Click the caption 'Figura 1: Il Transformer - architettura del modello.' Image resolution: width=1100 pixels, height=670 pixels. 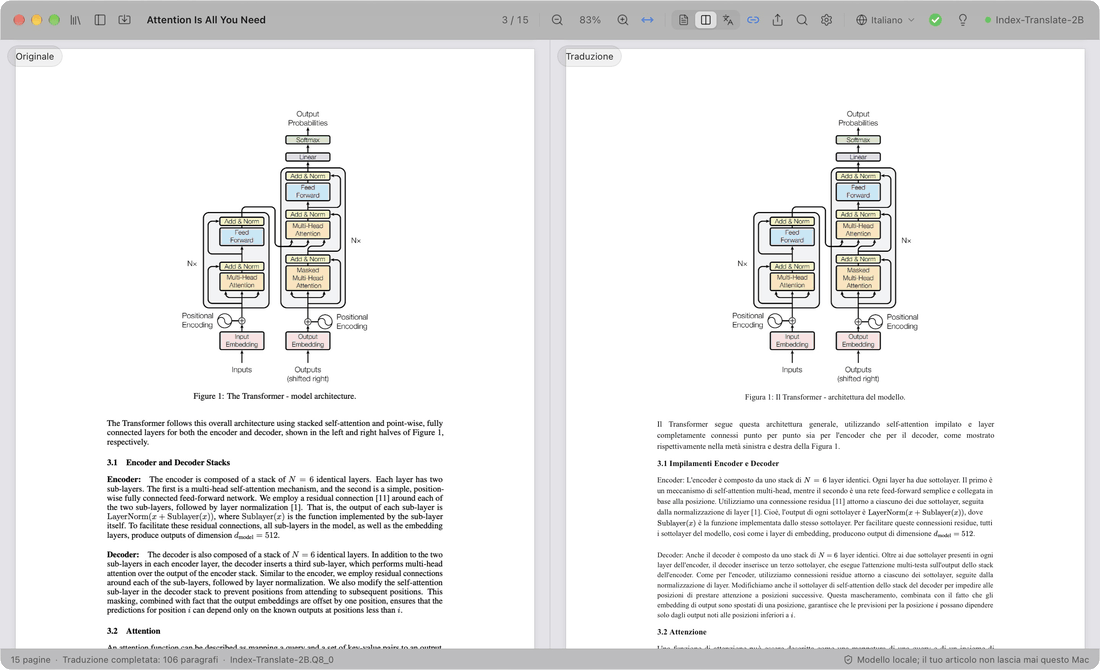point(825,397)
